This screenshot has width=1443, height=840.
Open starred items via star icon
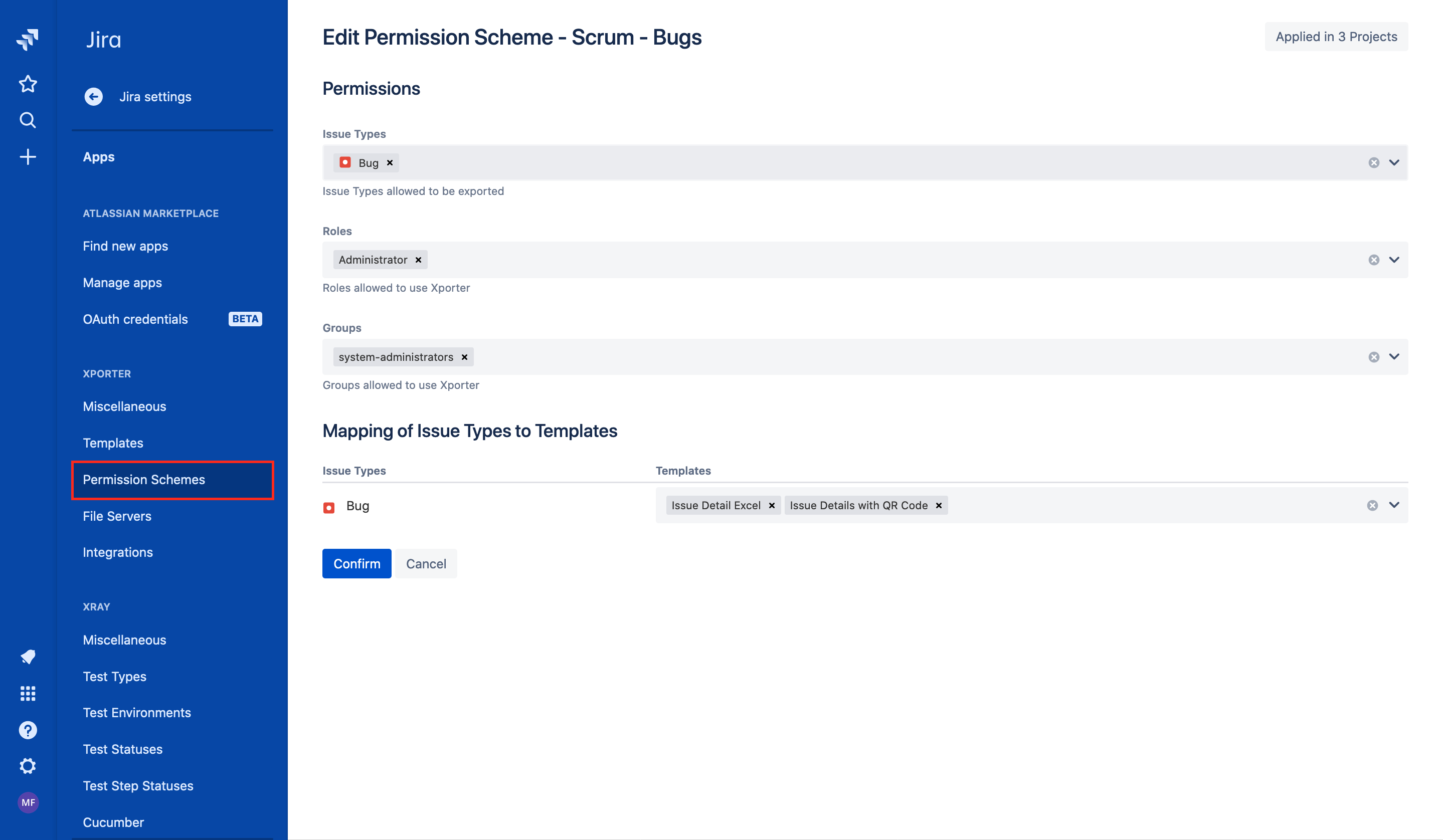28,84
